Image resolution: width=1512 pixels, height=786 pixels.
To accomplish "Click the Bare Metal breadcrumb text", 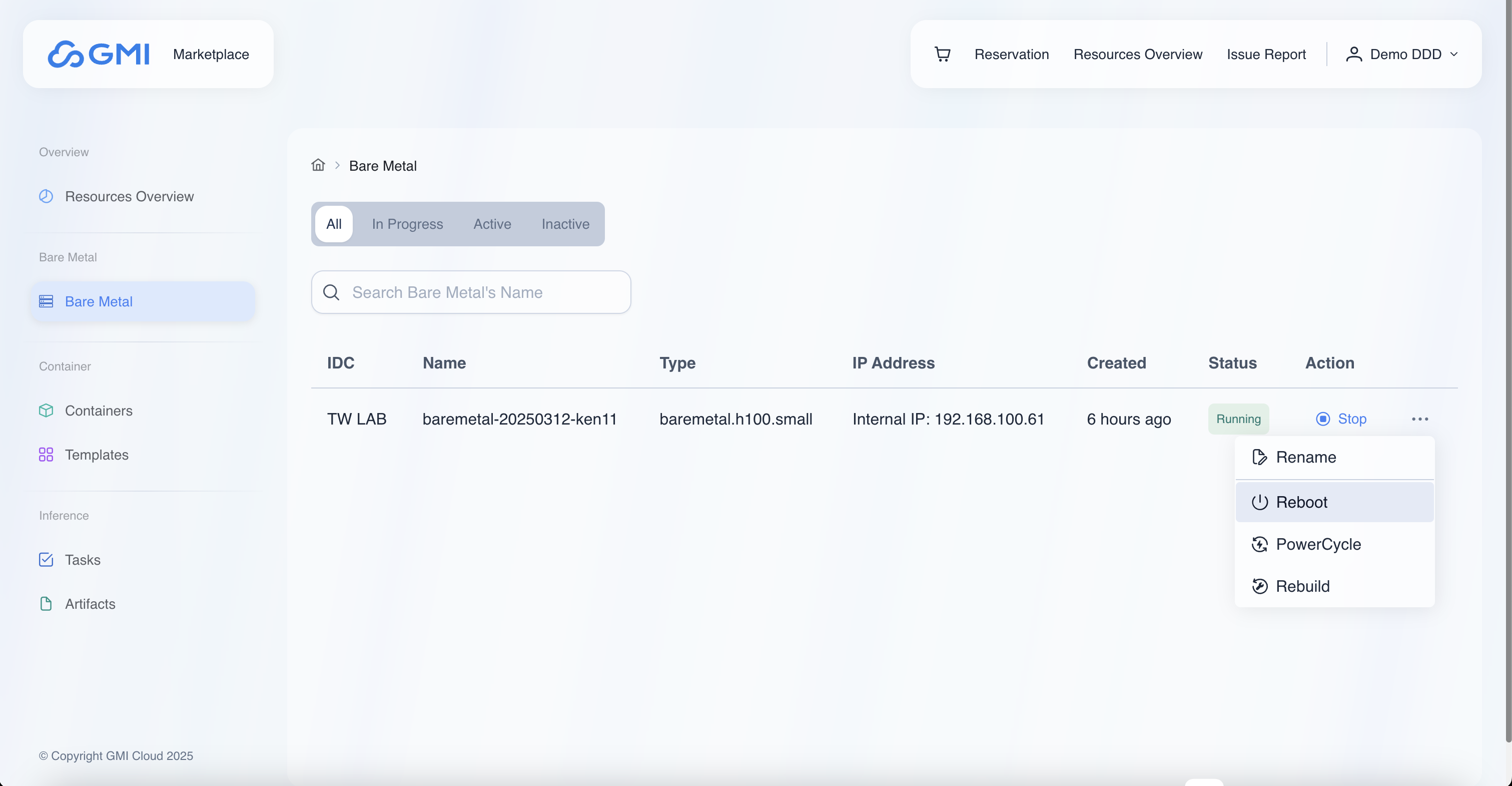I will pyautogui.click(x=383, y=166).
